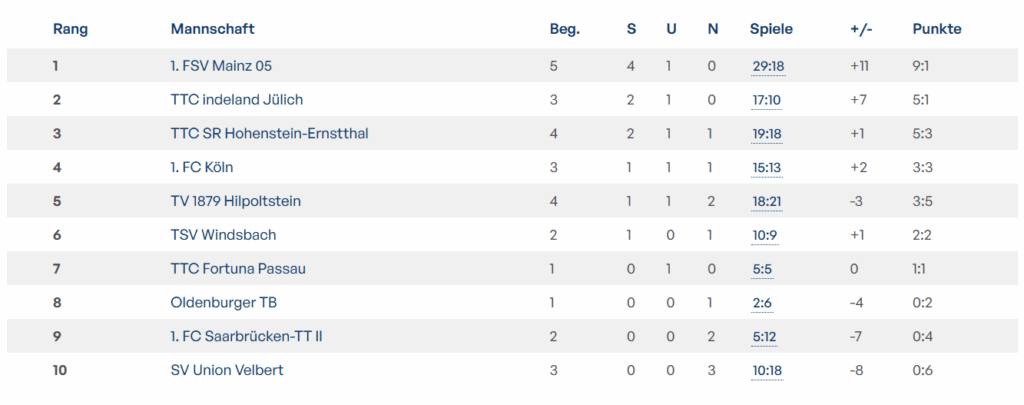Image resolution: width=1024 pixels, height=405 pixels.
Task: Open the 1. FSV Mainz 05 team link
Action: point(221,66)
